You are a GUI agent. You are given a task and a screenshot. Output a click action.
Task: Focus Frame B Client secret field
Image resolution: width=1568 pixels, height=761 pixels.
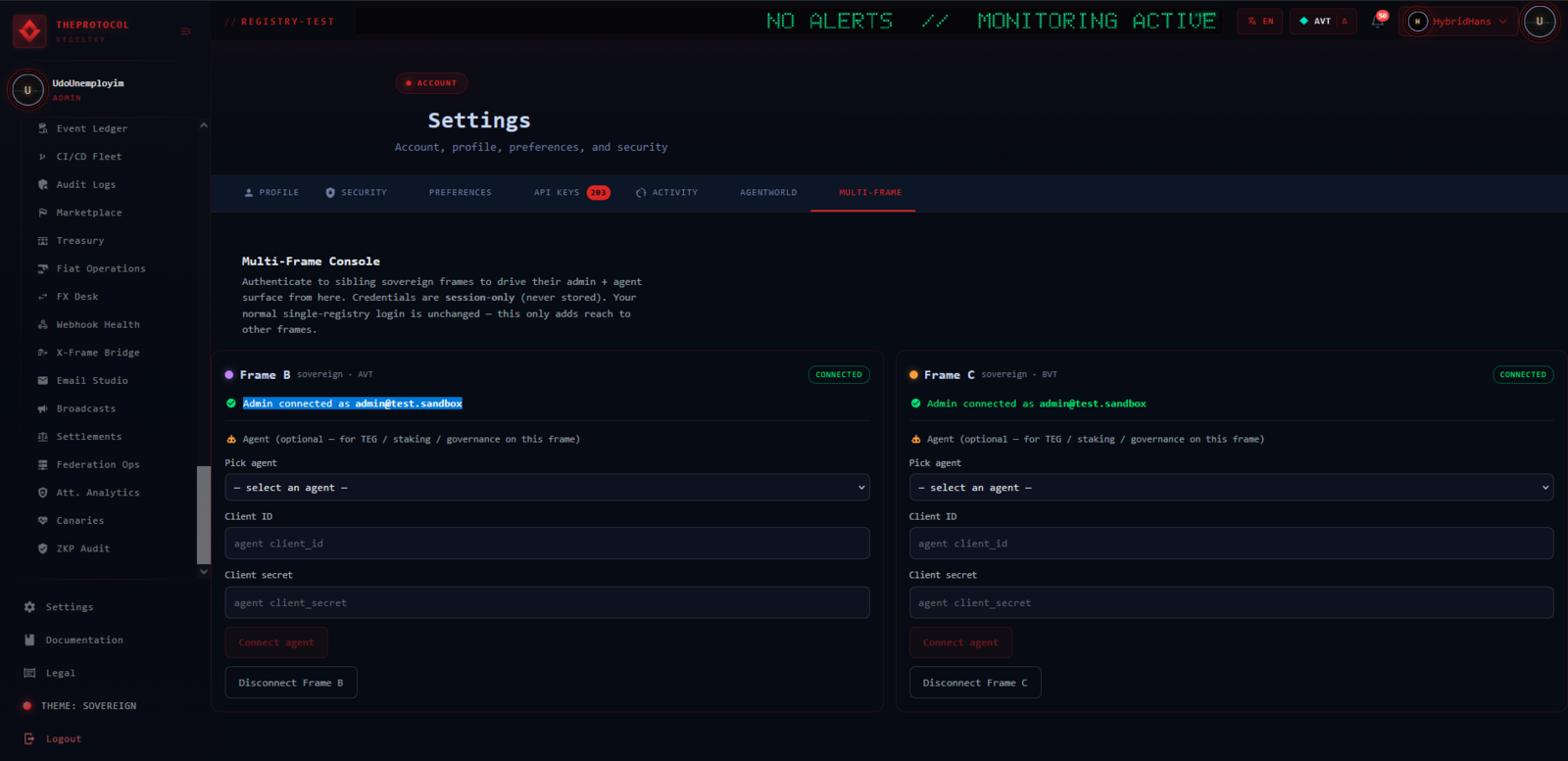coord(547,602)
